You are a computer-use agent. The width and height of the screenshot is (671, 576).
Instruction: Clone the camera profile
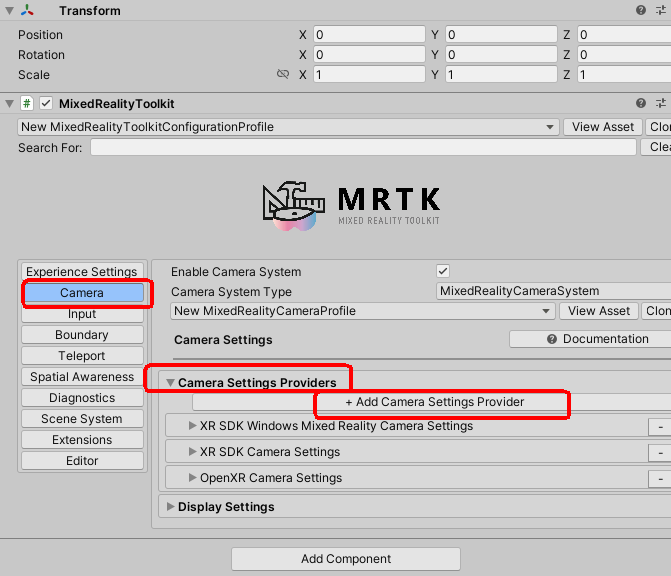click(656, 311)
